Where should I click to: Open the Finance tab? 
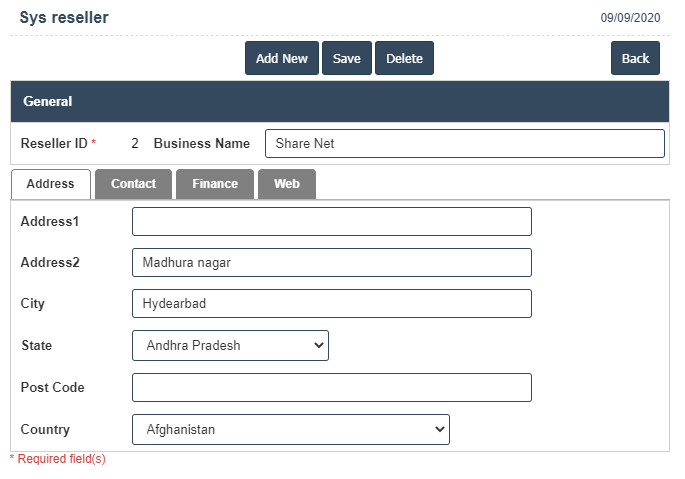215,184
